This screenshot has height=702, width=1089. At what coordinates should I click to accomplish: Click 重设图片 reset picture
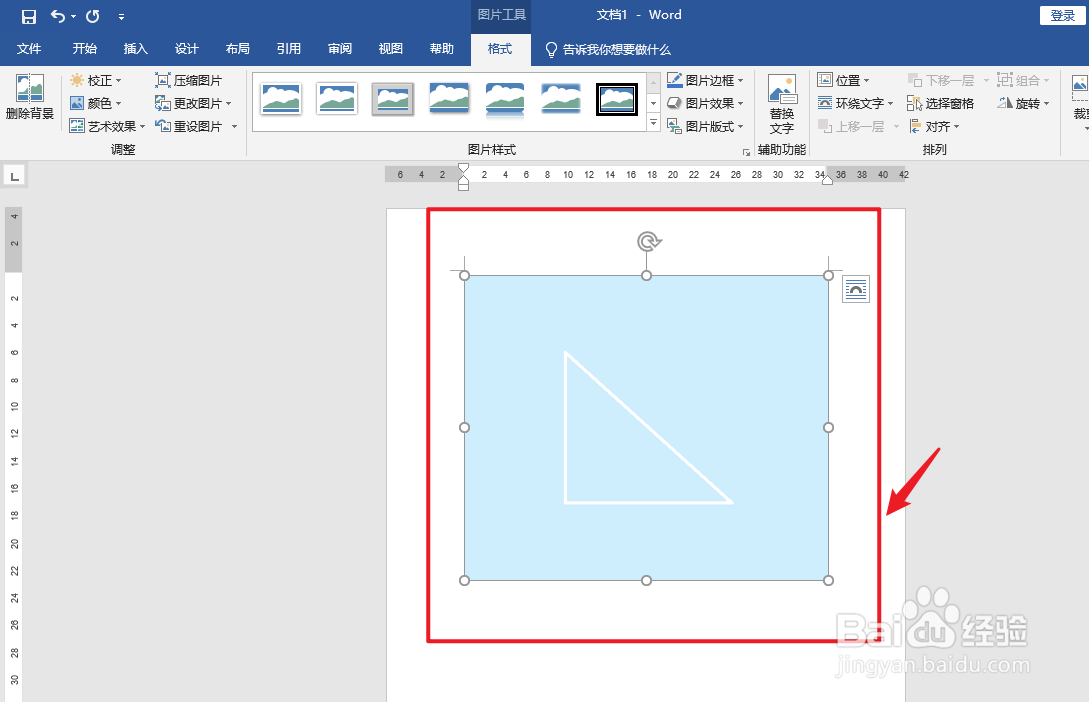(189, 126)
